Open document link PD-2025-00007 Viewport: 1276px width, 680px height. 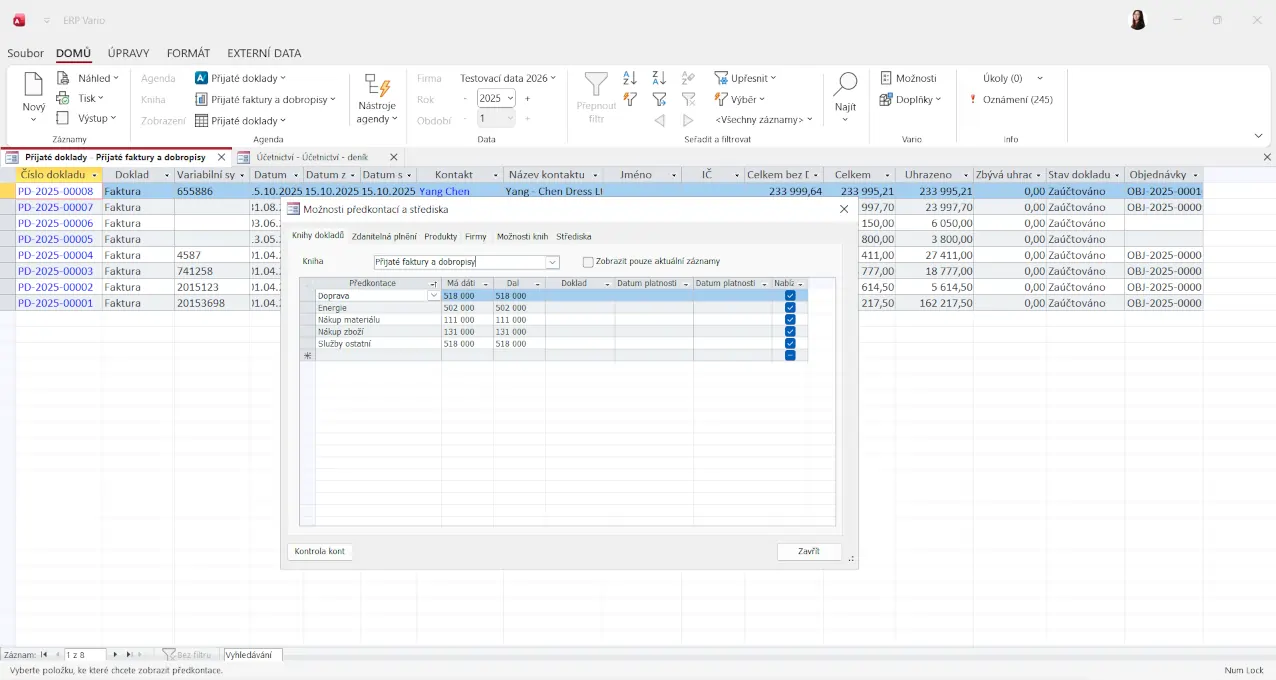[x=56, y=207]
